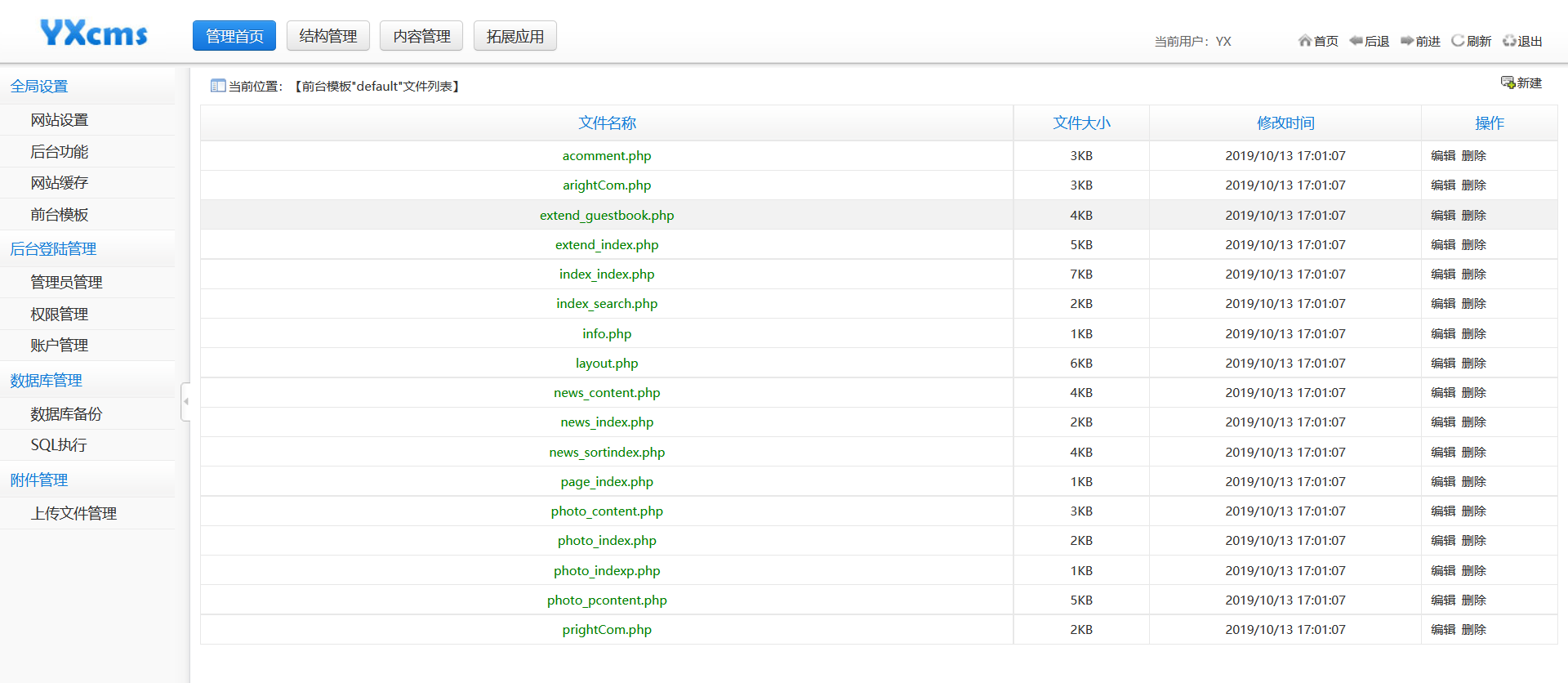Click the 新建 new file icon
Image resolution: width=1568 pixels, height=683 pixels.
pyautogui.click(x=1508, y=83)
